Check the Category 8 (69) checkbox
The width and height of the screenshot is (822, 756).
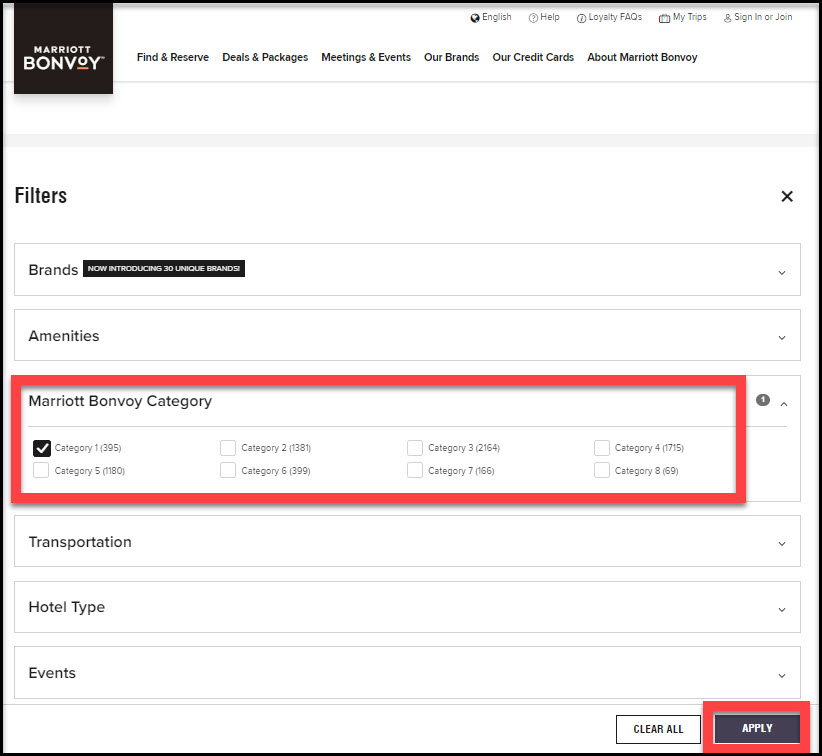601,470
